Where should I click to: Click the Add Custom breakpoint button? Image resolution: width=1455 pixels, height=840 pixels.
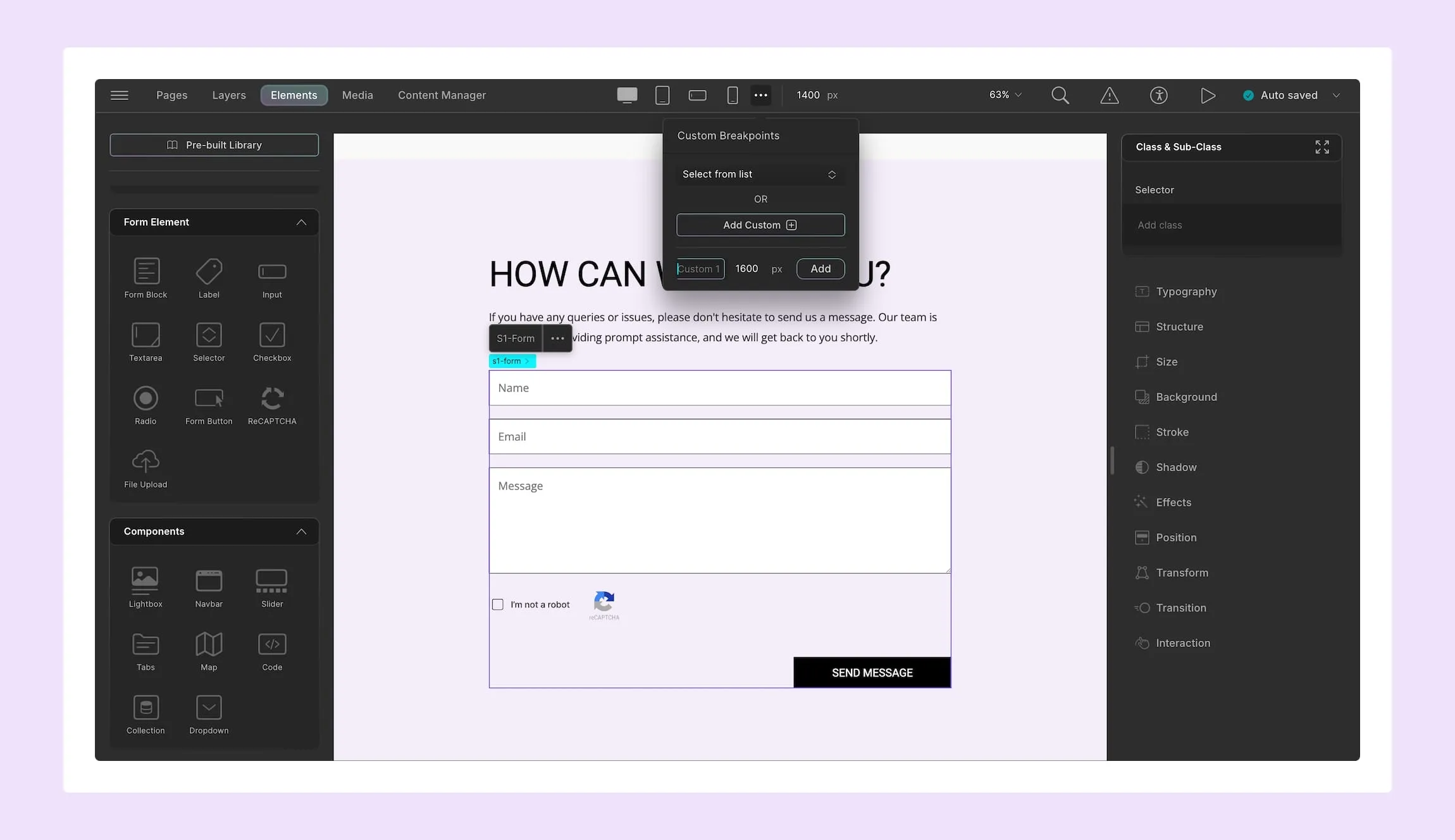coord(760,224)
